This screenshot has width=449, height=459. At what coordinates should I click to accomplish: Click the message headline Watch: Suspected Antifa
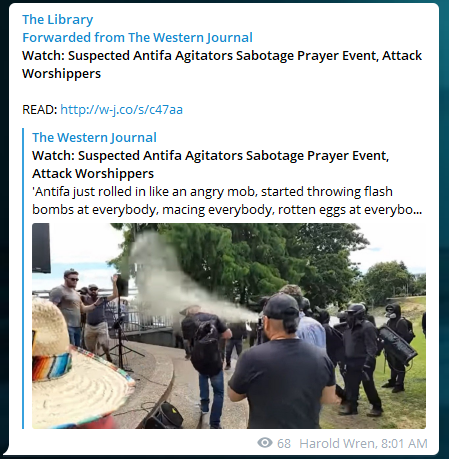222,64
